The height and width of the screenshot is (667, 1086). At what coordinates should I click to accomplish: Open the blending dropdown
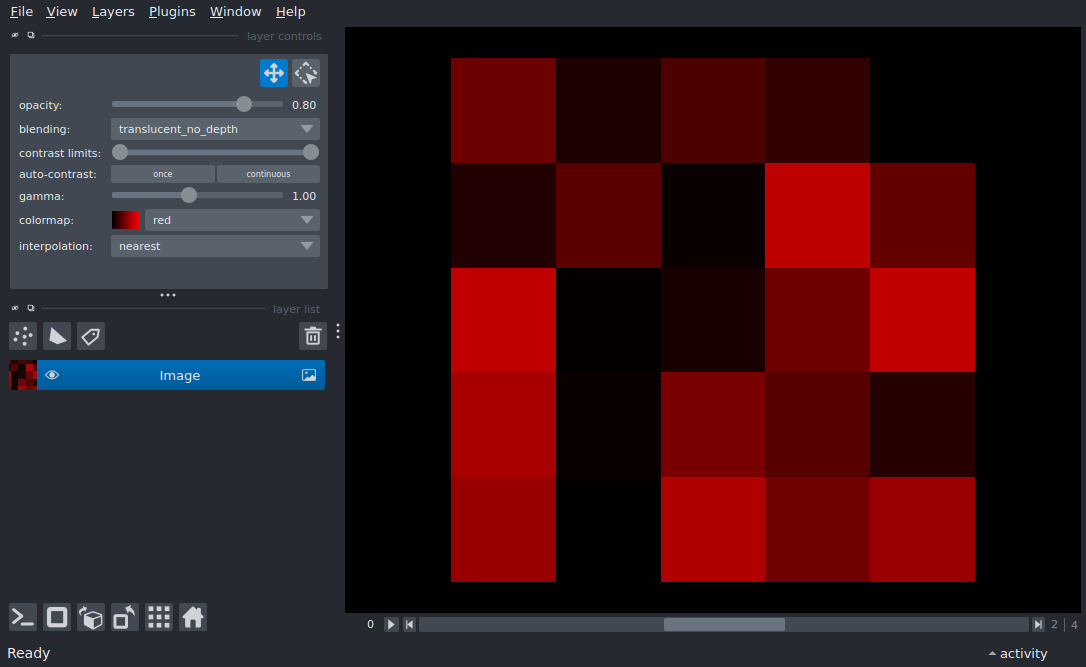tap(215, 129)
